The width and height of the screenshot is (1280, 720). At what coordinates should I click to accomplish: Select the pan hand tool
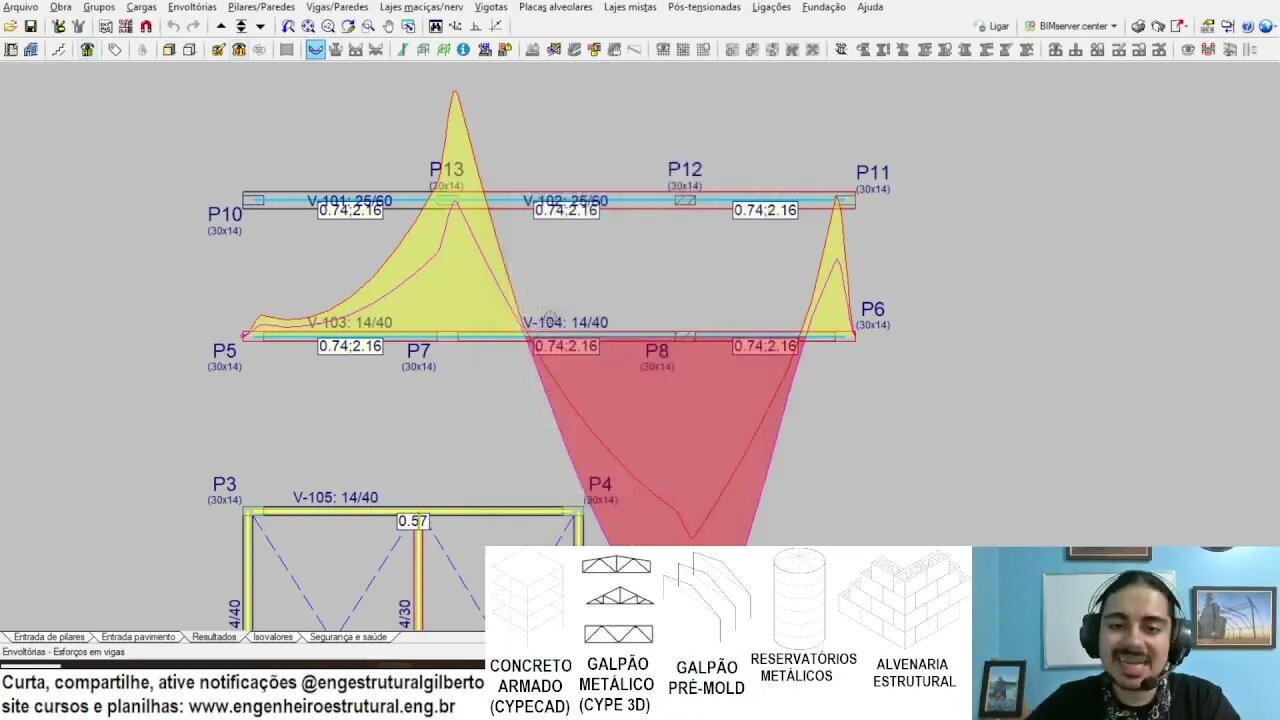(x=388, y=26)
